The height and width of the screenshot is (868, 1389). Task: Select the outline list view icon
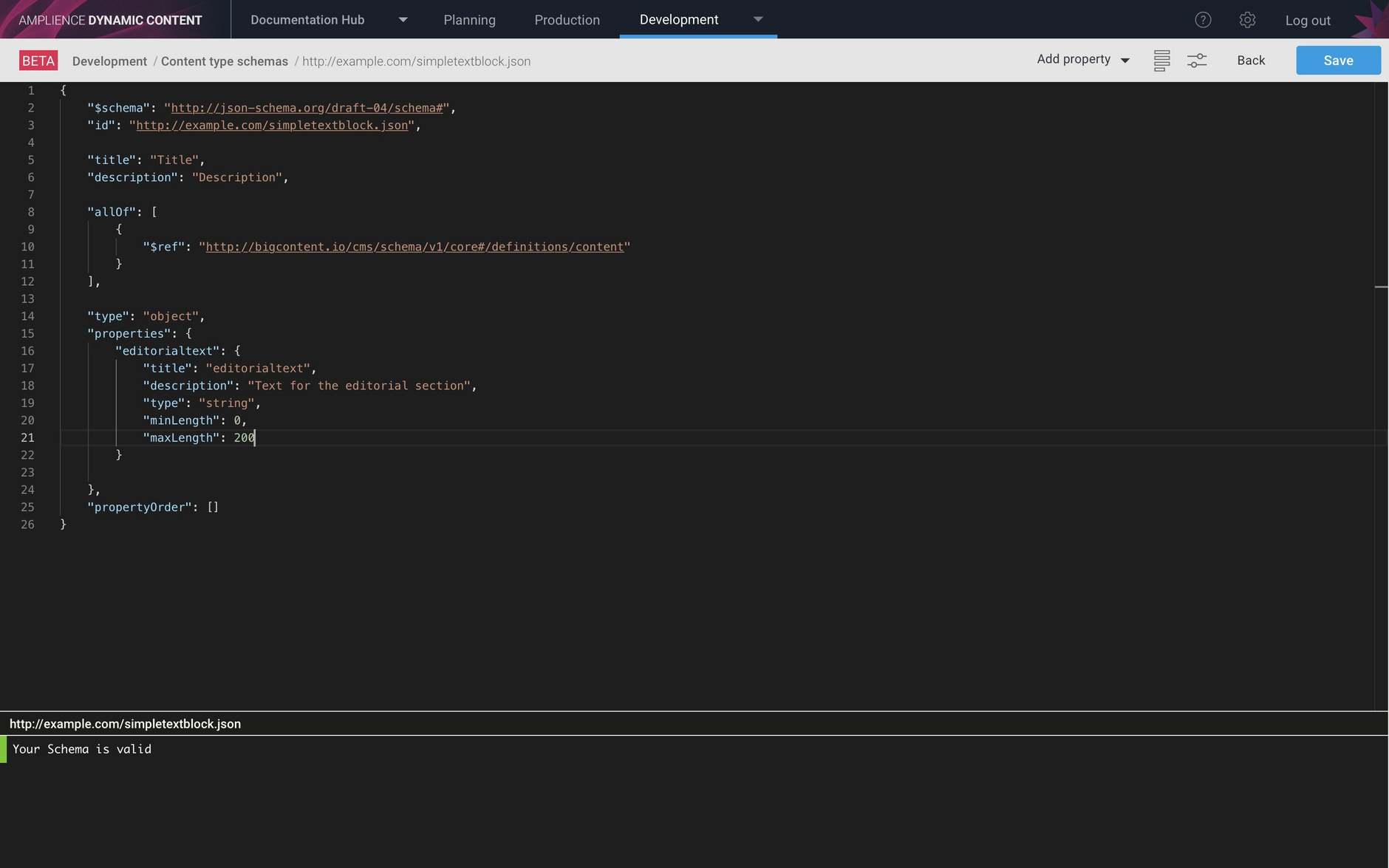coord(1161,60)
